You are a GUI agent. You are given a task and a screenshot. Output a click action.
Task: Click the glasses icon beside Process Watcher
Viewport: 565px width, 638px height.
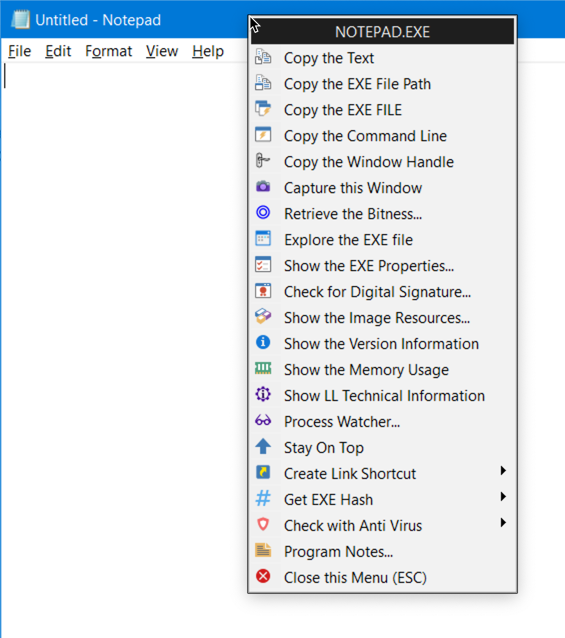[263, 420]
